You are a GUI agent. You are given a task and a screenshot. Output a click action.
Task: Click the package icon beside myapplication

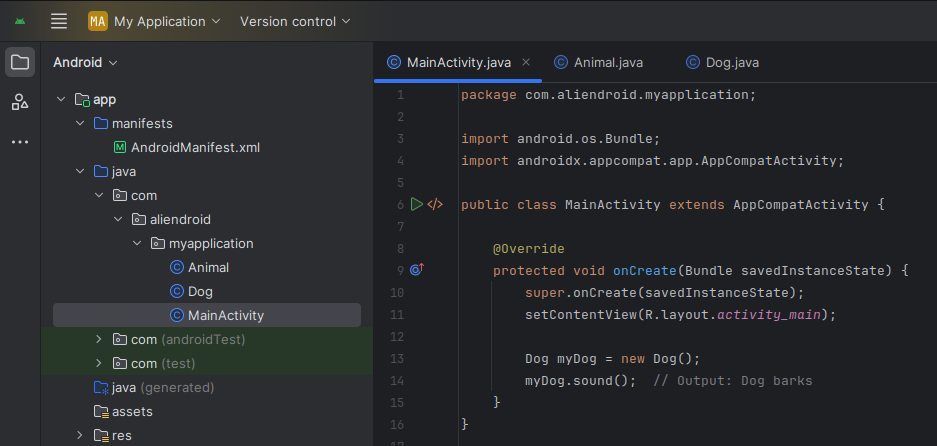pos(158,243)
